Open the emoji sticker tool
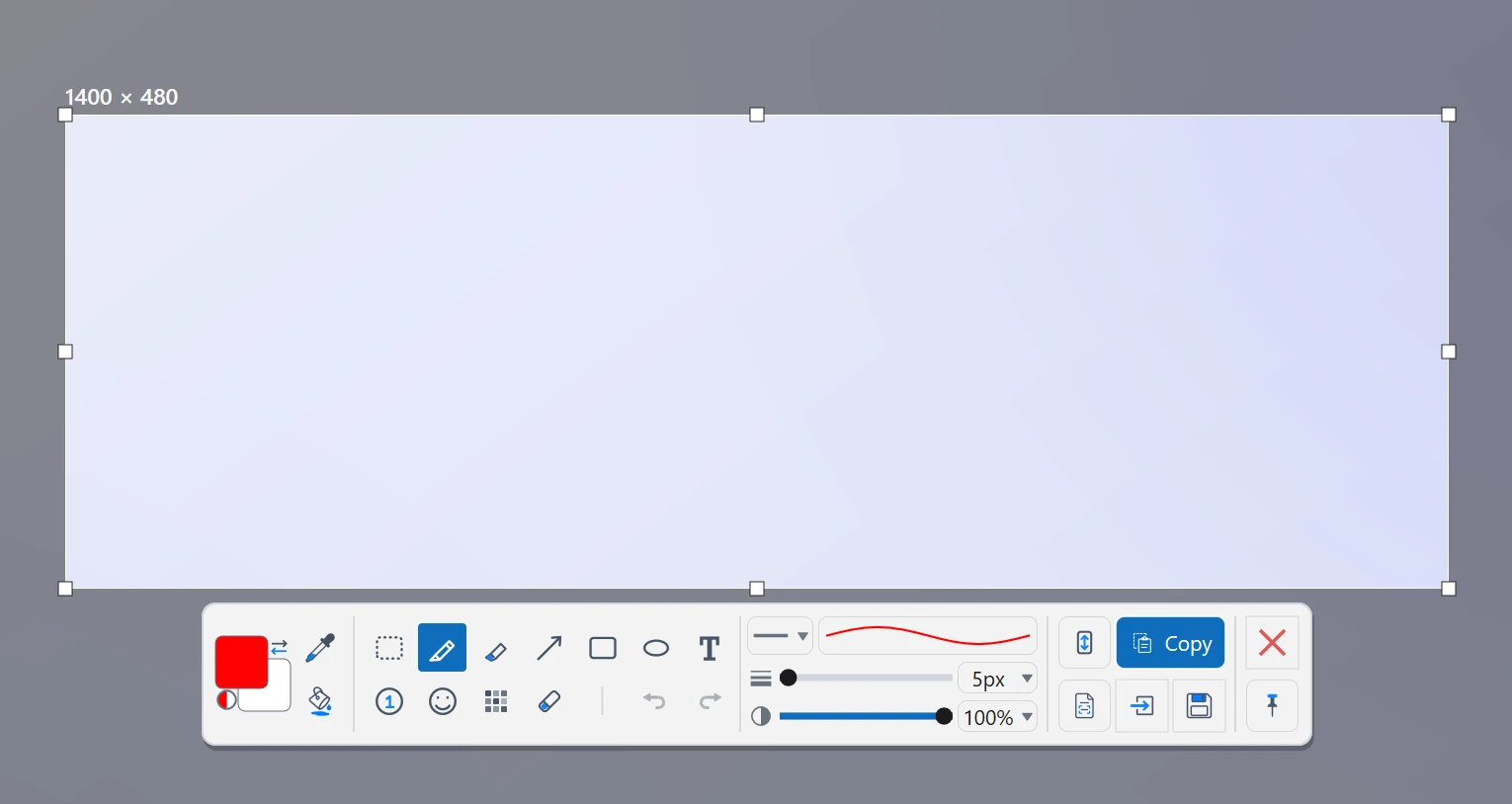The width and height of the screenshot is (1512, 804). [x=443, y=701]
